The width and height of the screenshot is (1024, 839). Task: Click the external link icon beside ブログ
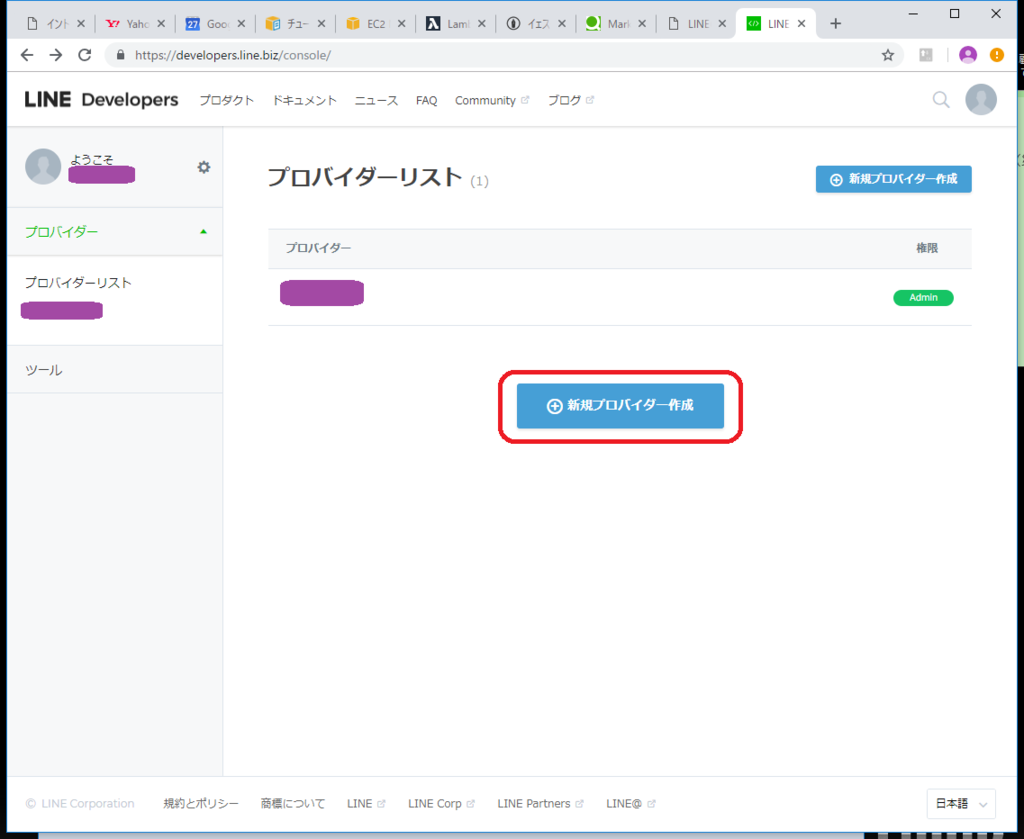589,98
